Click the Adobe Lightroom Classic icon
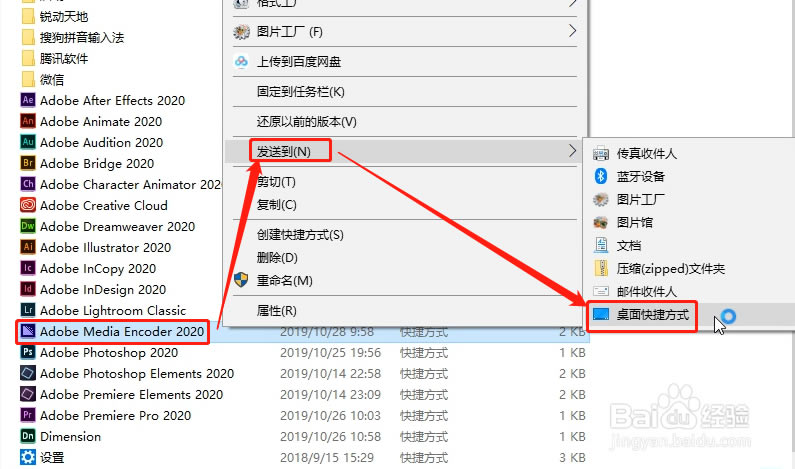This screenshot has height=469, width=795. point(28,310)
